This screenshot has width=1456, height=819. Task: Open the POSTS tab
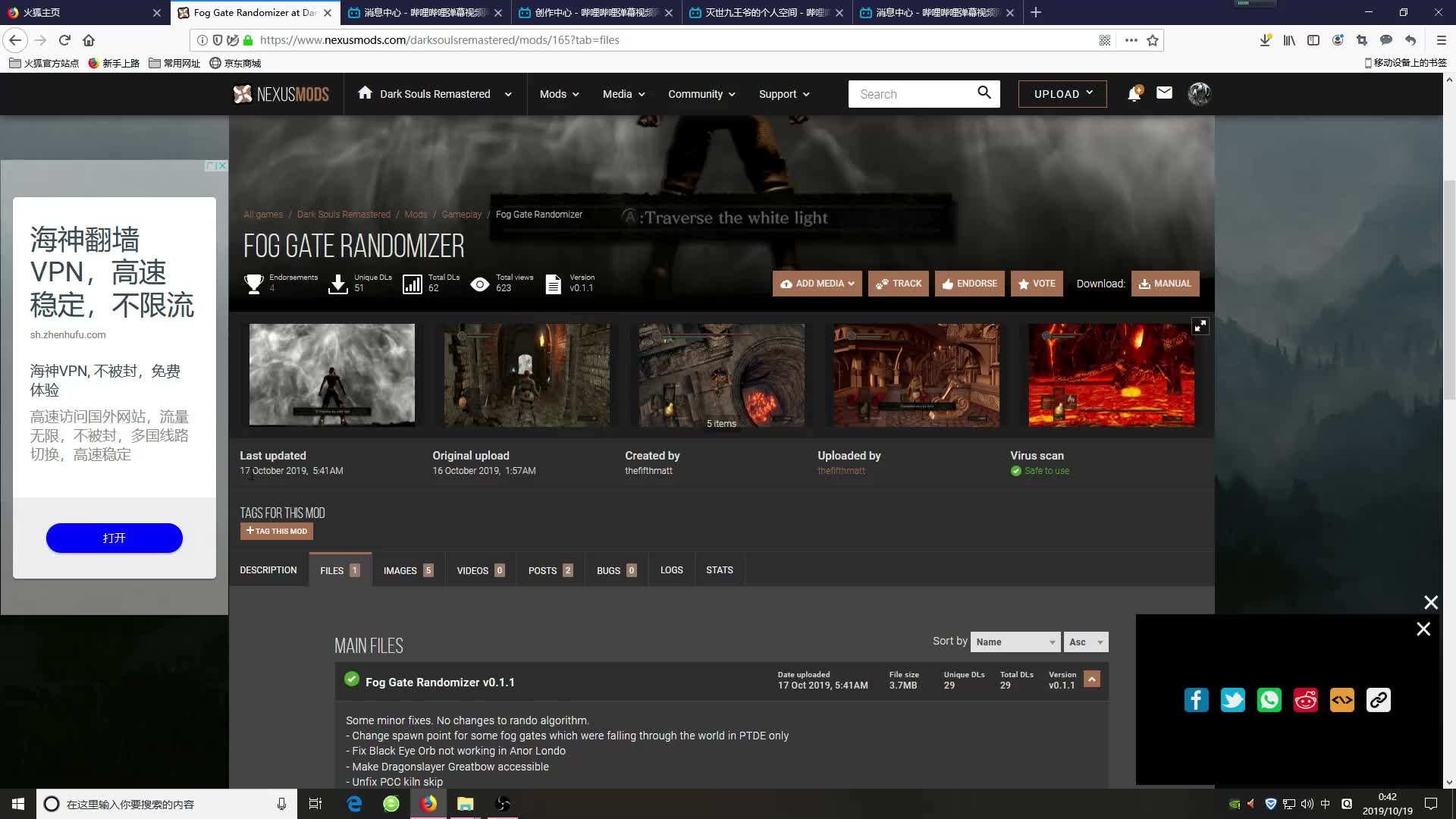(x=551, y=570)
